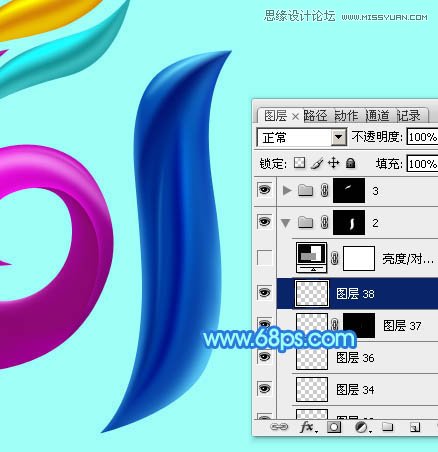438x452 pixels.
Task: Select the 图层 38 thumbnail
Action: coord(312,294)
